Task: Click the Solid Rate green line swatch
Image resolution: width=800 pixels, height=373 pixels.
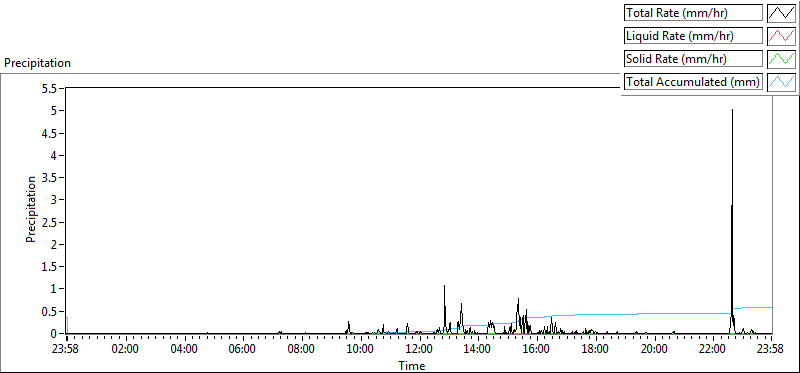Action: coord(782,59)
